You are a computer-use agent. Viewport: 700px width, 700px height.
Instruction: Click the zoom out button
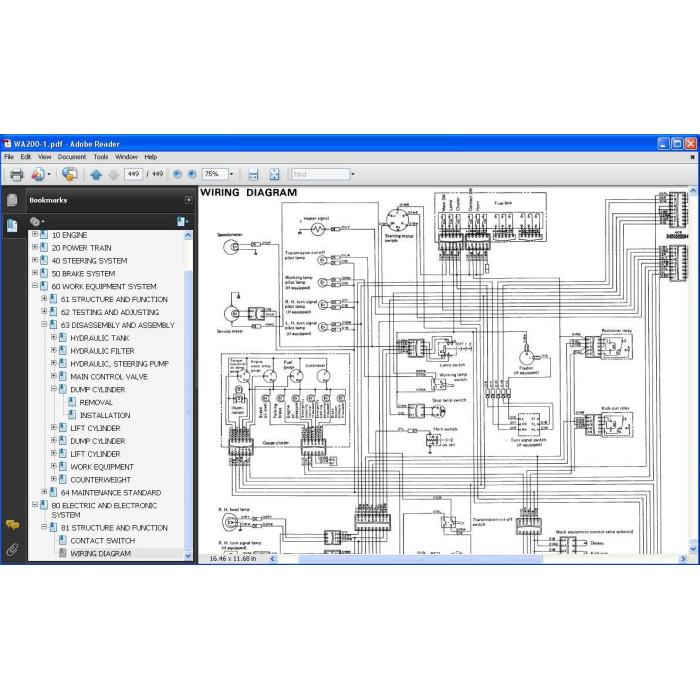coord(177,174)
